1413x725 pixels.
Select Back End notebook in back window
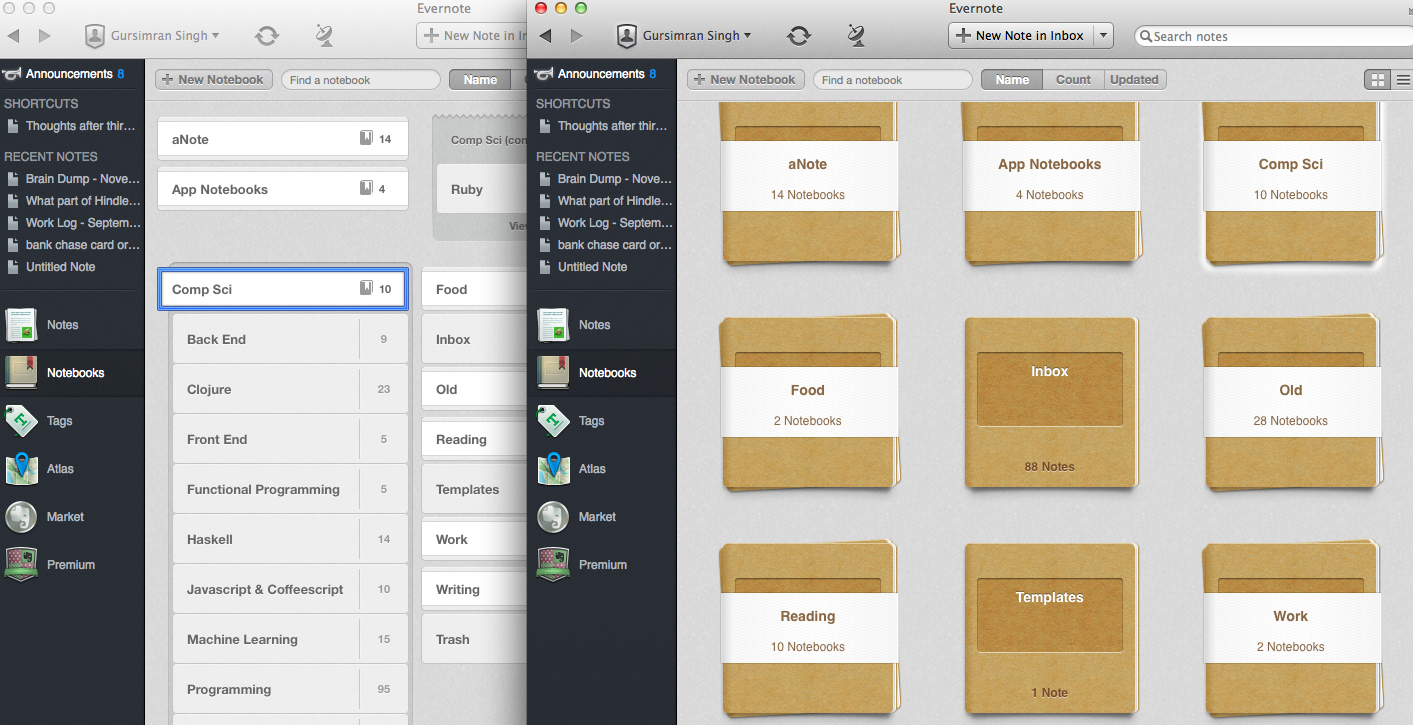click(290, 339)
